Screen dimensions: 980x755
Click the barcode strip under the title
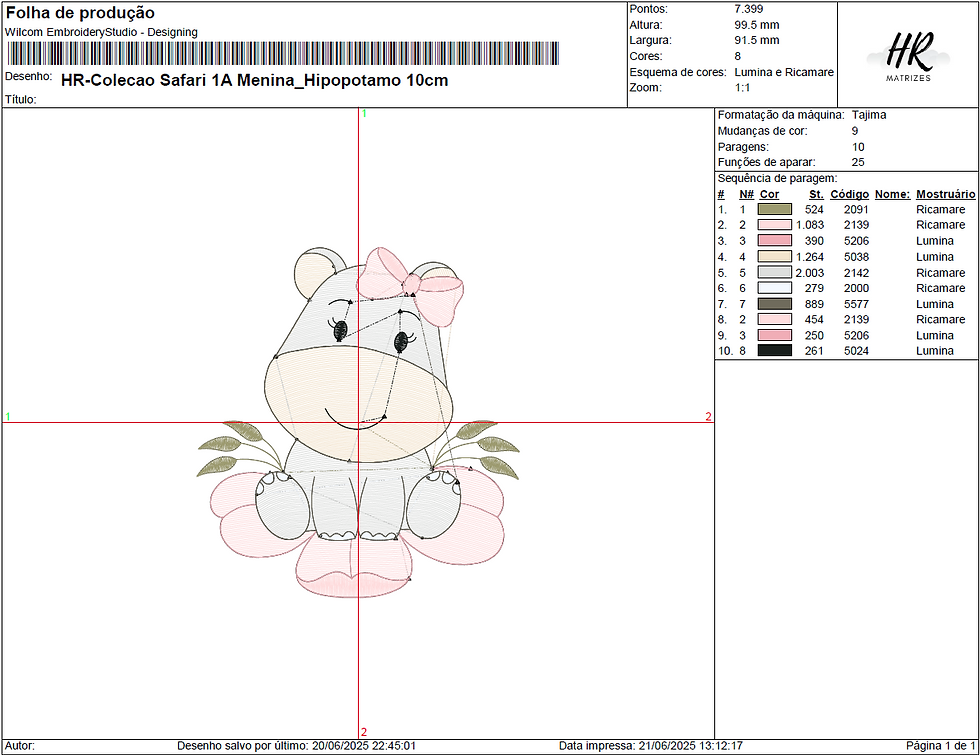pyautogui.click(x=283, y=54)
